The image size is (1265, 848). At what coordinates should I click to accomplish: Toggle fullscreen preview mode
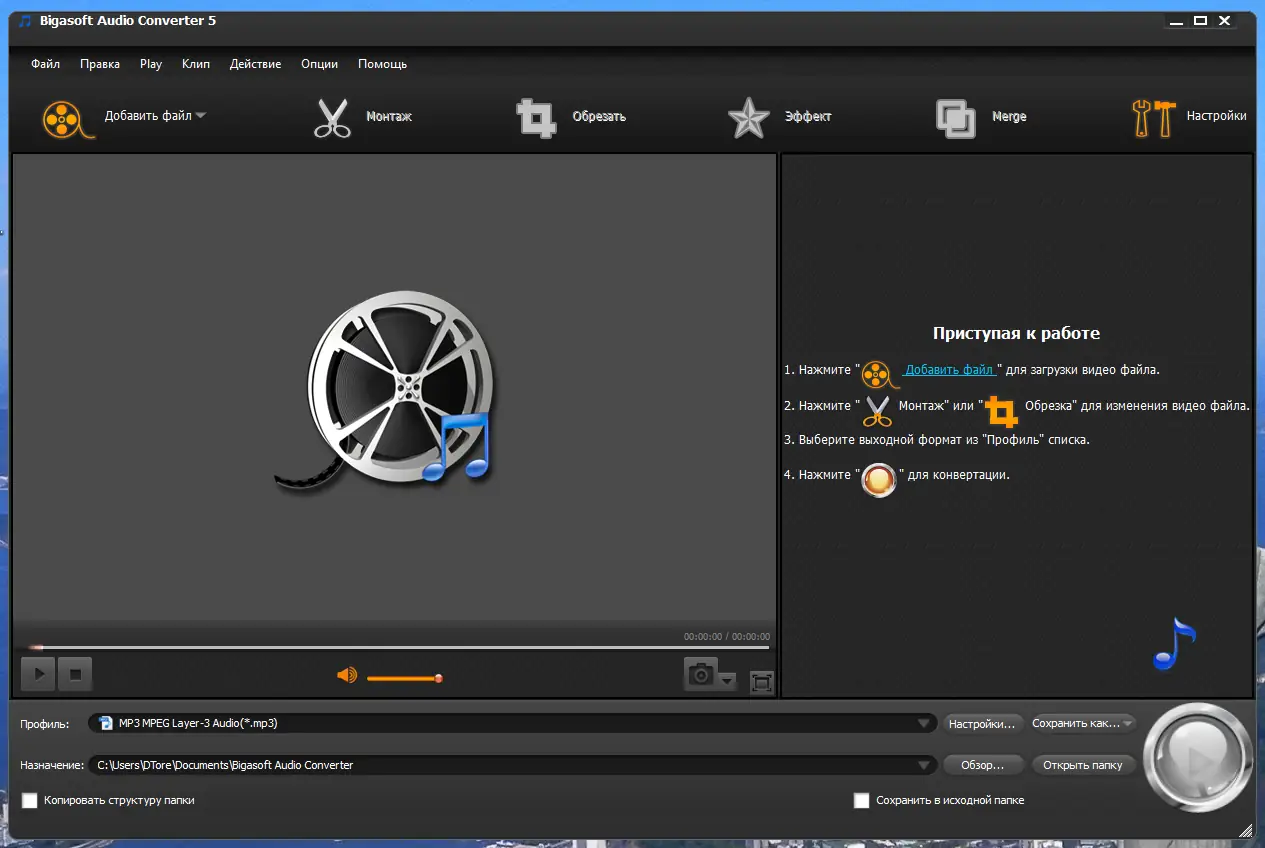click(760, 682)
